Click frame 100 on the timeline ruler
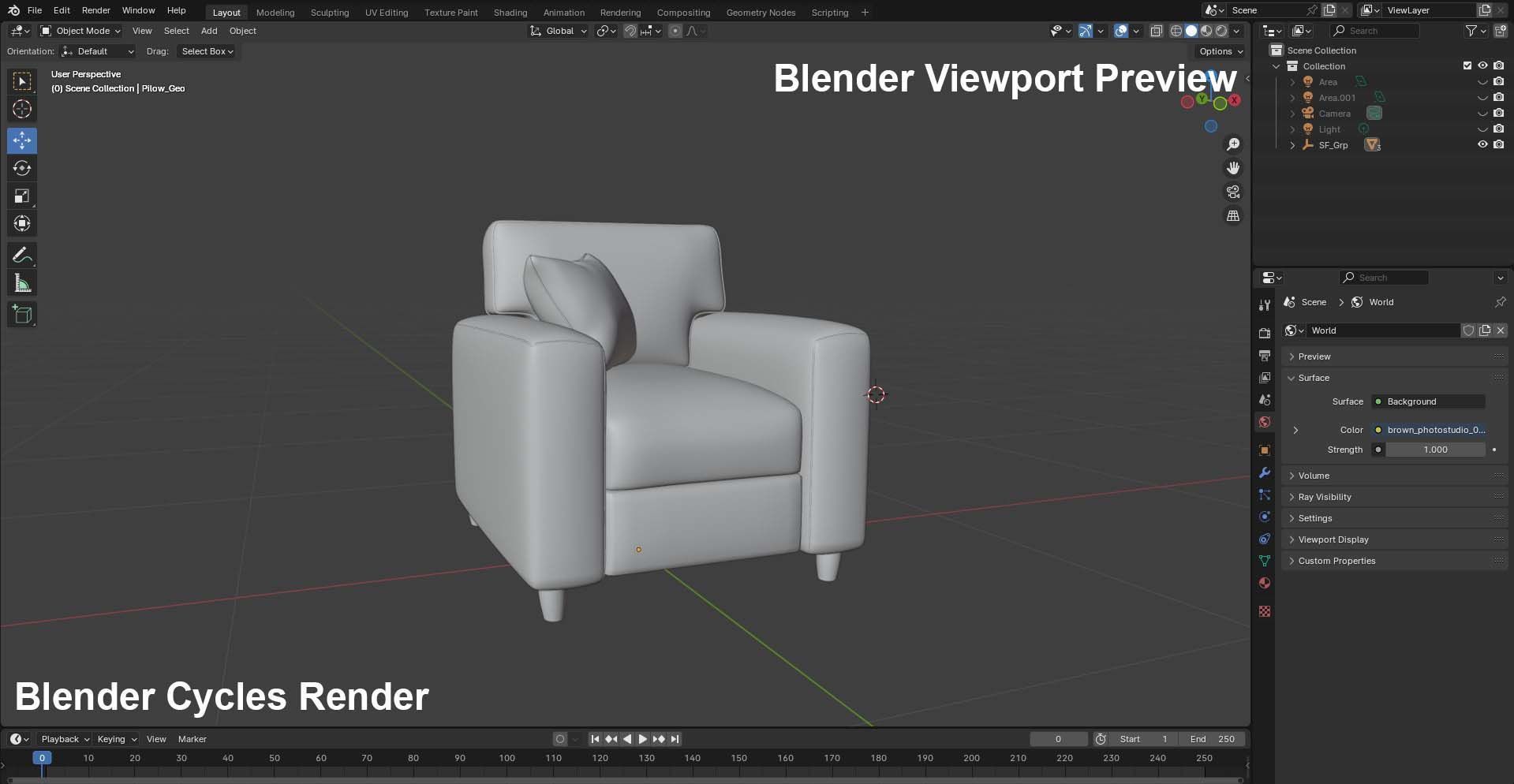The image size is (1514, 784). click(507, 758)
